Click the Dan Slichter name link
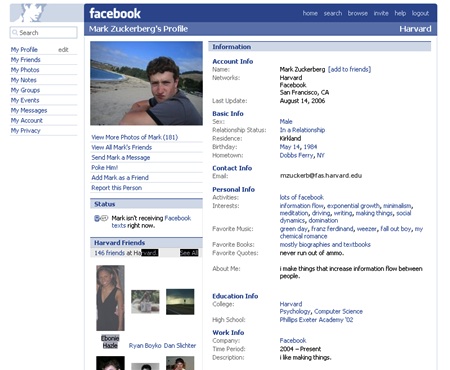 pos(180,346)
